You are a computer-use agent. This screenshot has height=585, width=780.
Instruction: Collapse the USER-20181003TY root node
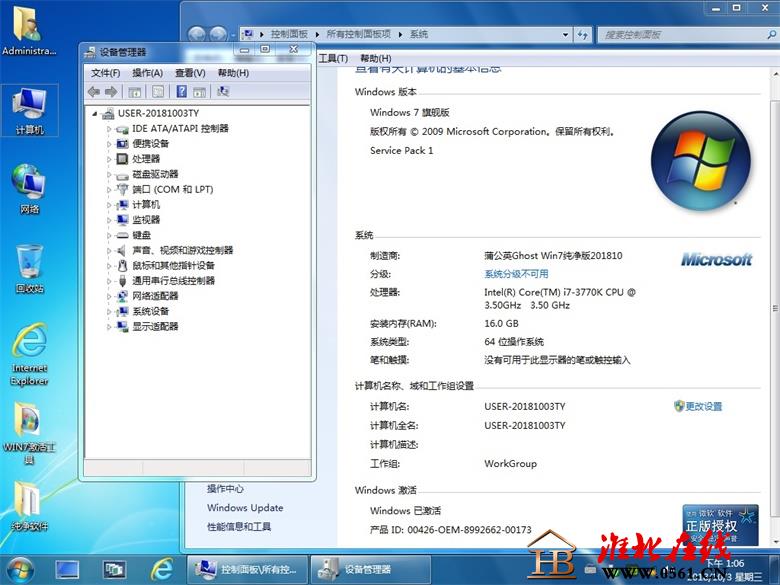tap(95, 114)
